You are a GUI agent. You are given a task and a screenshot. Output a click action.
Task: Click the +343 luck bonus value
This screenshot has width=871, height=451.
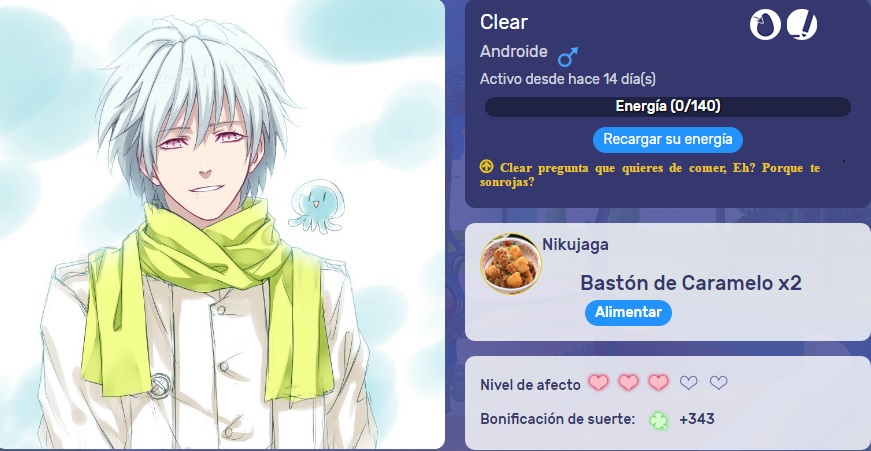[x=697, y=419]
